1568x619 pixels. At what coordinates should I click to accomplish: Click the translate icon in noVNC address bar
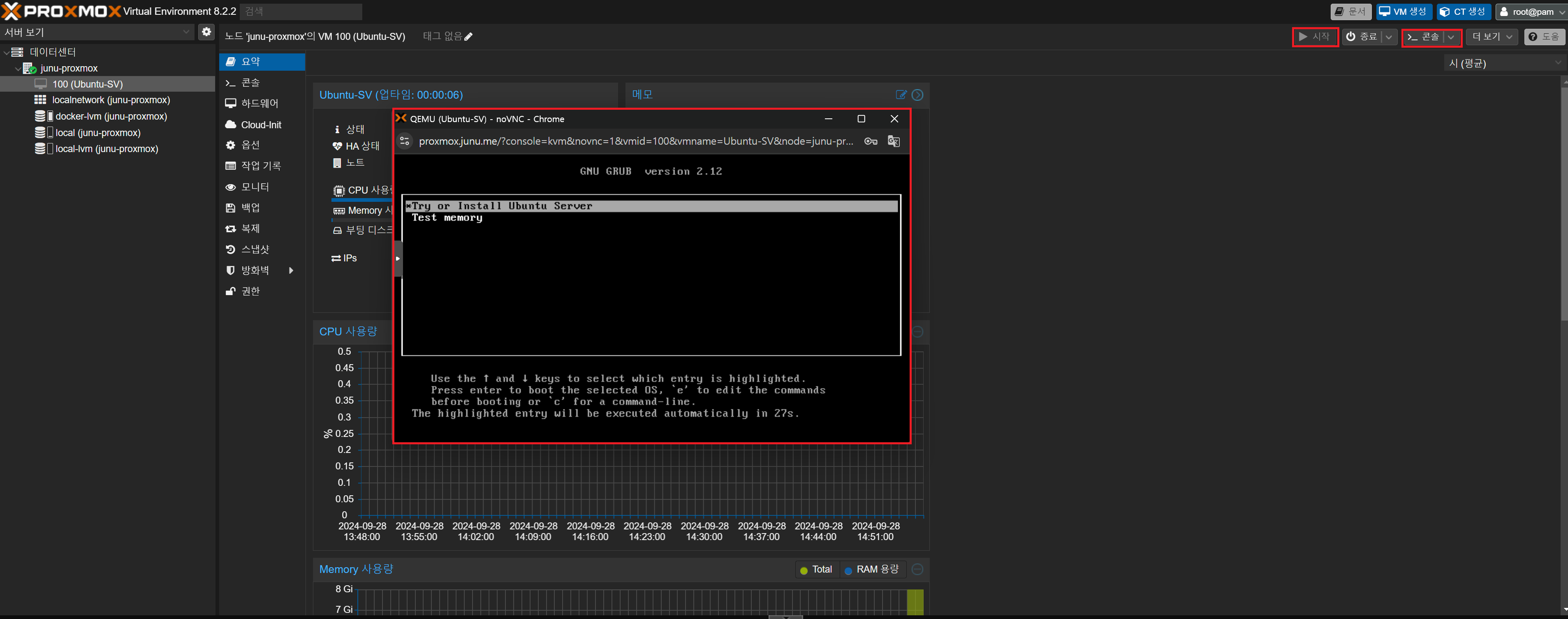click(x=893, y=141)
